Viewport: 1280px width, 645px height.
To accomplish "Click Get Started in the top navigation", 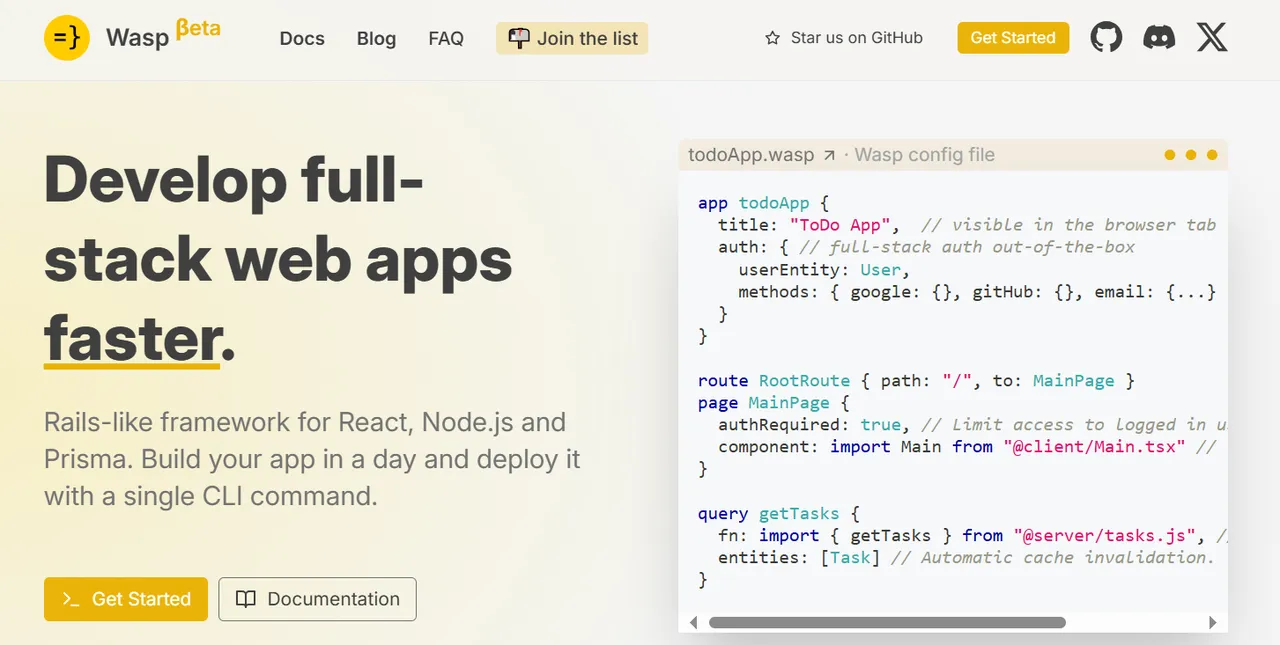I will pos(1013,38).
